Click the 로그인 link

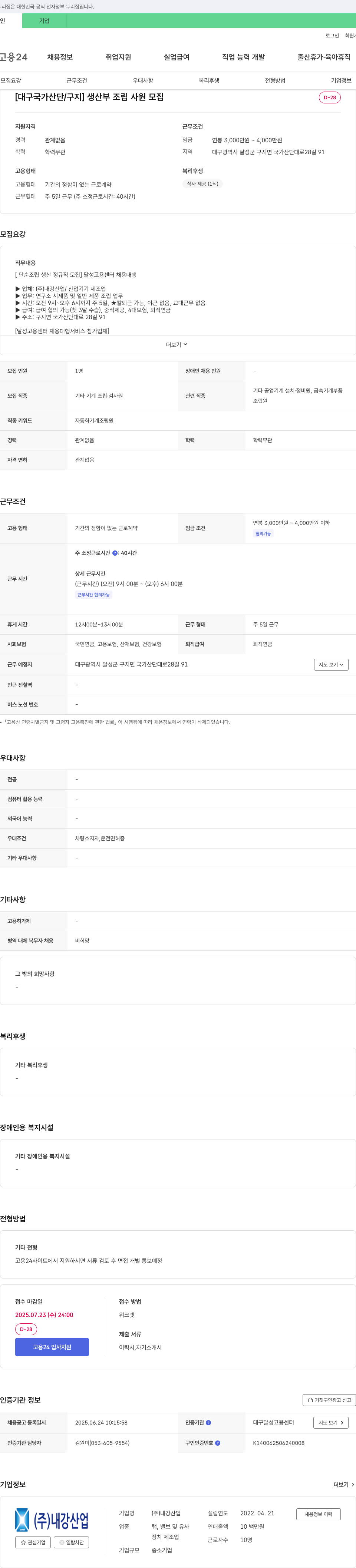point(332,35)
